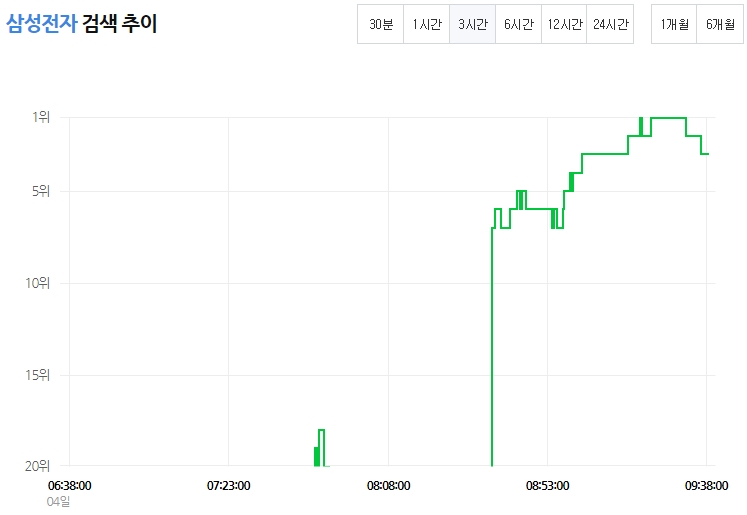Click the 20위 rank axis label
This screenshot has height=515, width=747.
pos(38,465)
